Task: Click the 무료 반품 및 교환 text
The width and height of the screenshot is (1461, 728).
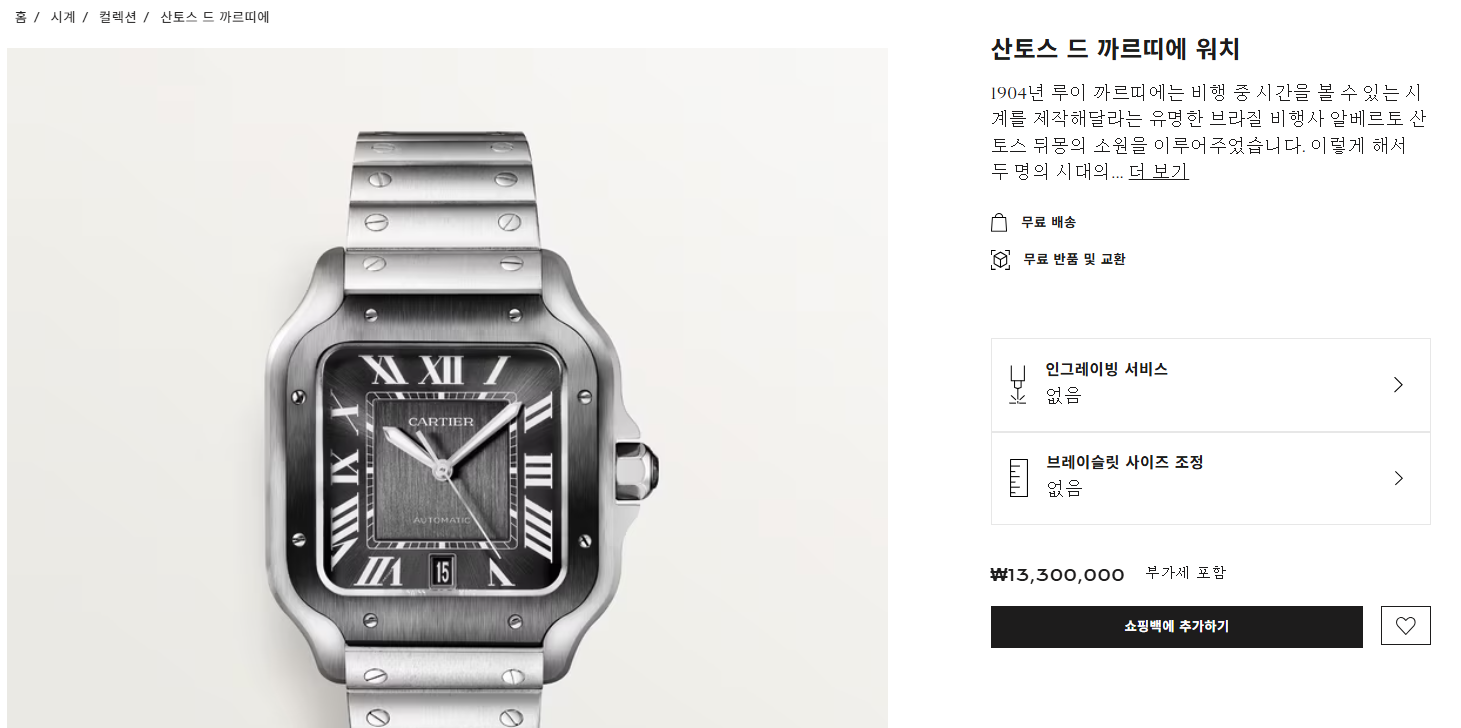Action: (x=1074, y=260)
